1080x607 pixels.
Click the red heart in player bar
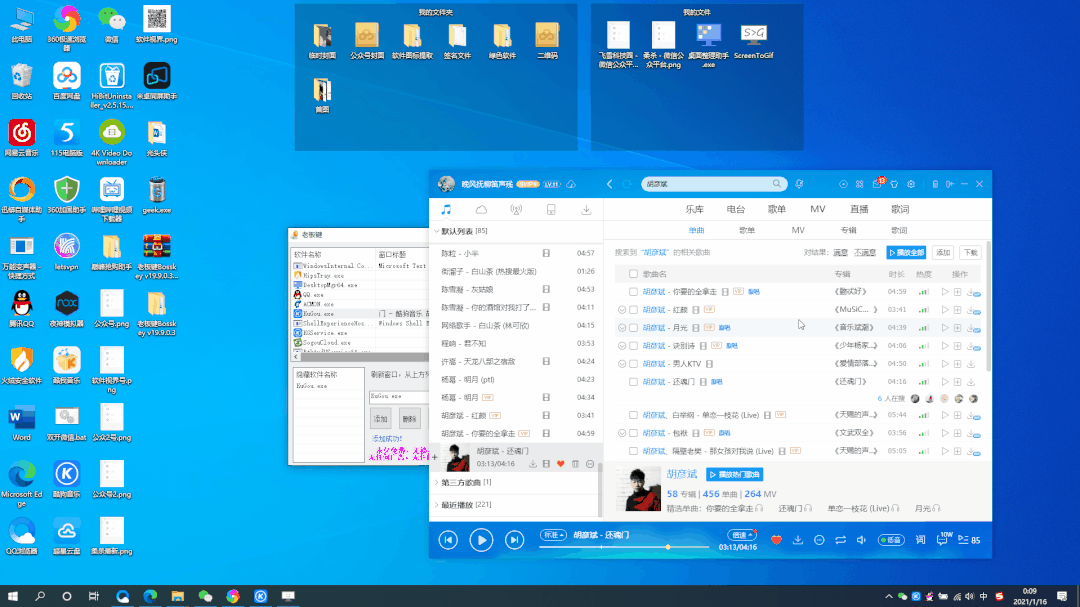tap(776, 540)
